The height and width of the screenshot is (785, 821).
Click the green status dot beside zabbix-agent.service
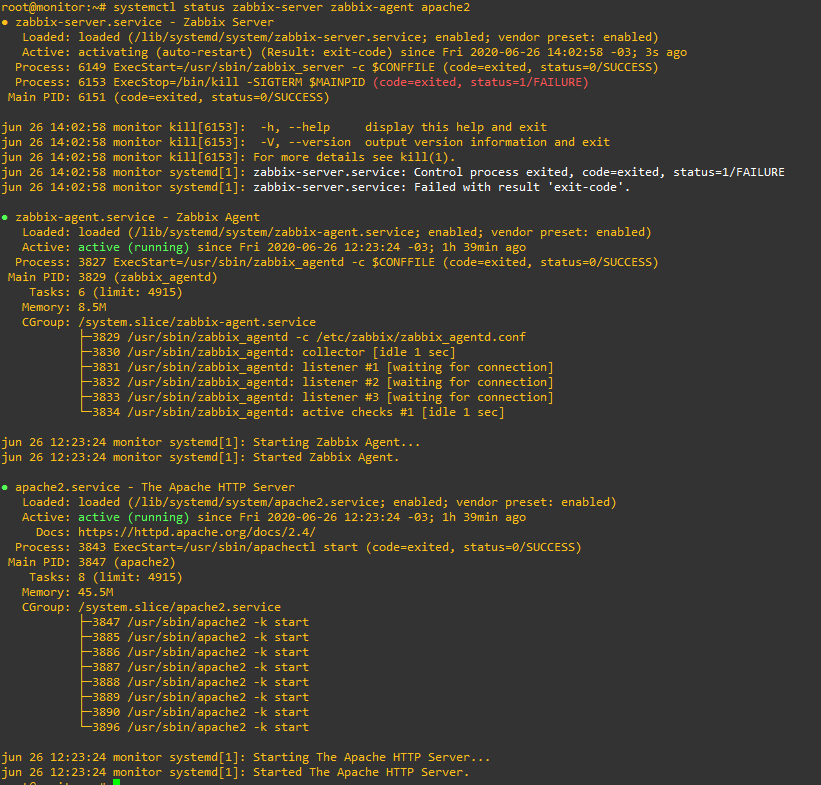tap(5, 217)
